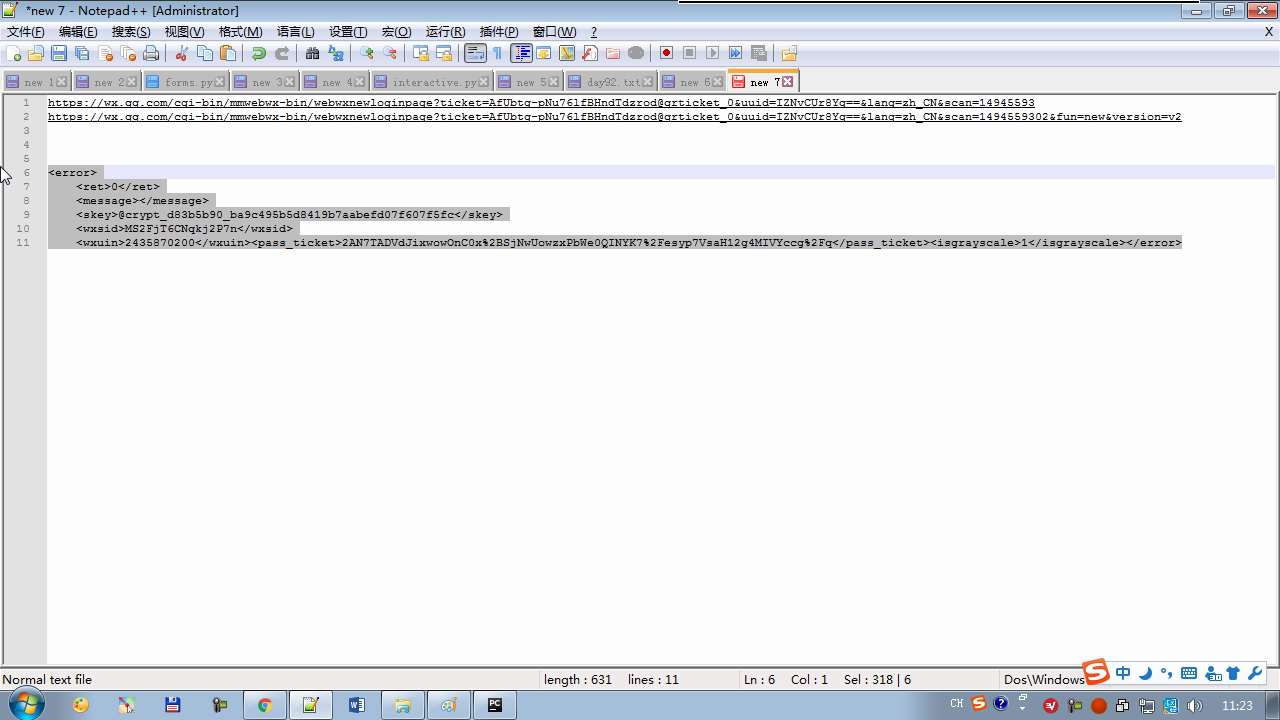Close the forms.py tab
This screenshot has height=720, width=1280.
220,82
